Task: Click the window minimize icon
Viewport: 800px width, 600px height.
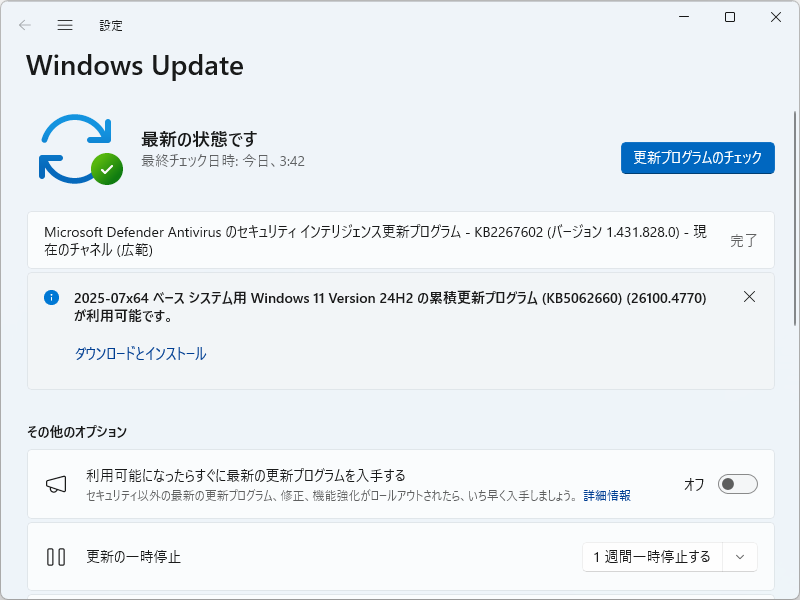Action: tap(683, 17)
